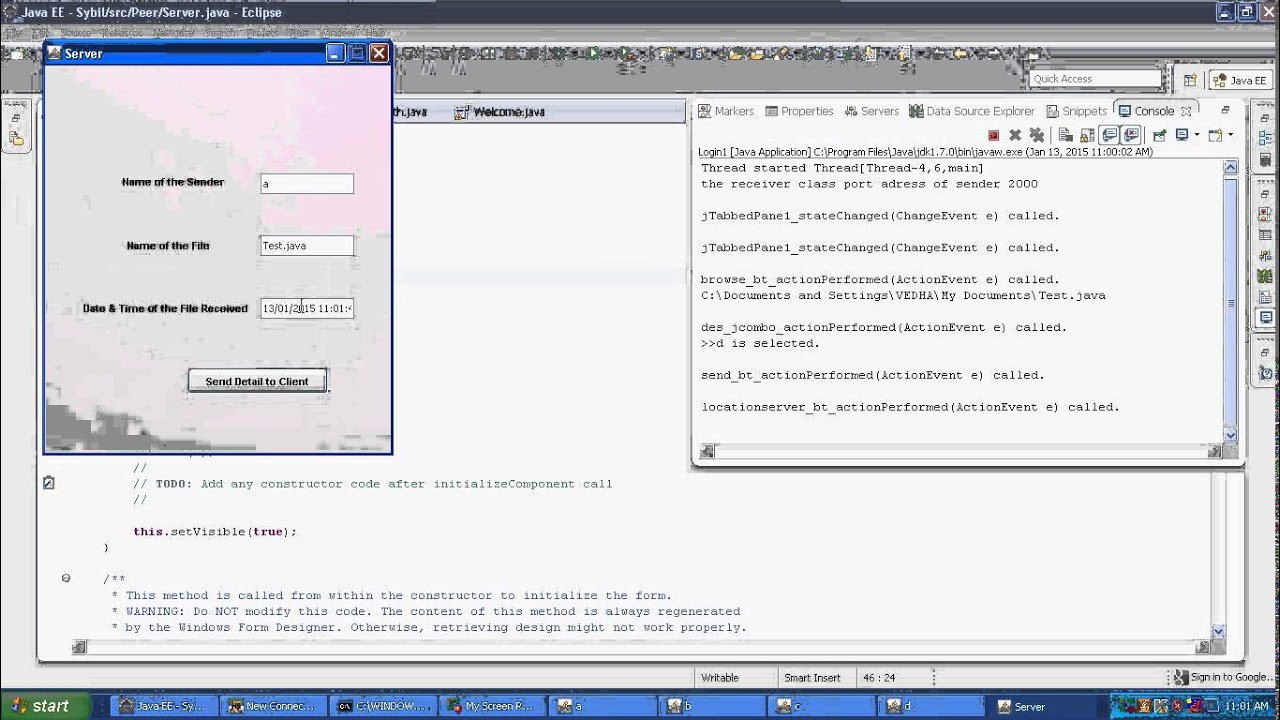Select the Server window taskbar button
The image size is (1280, 720).
1042,706
